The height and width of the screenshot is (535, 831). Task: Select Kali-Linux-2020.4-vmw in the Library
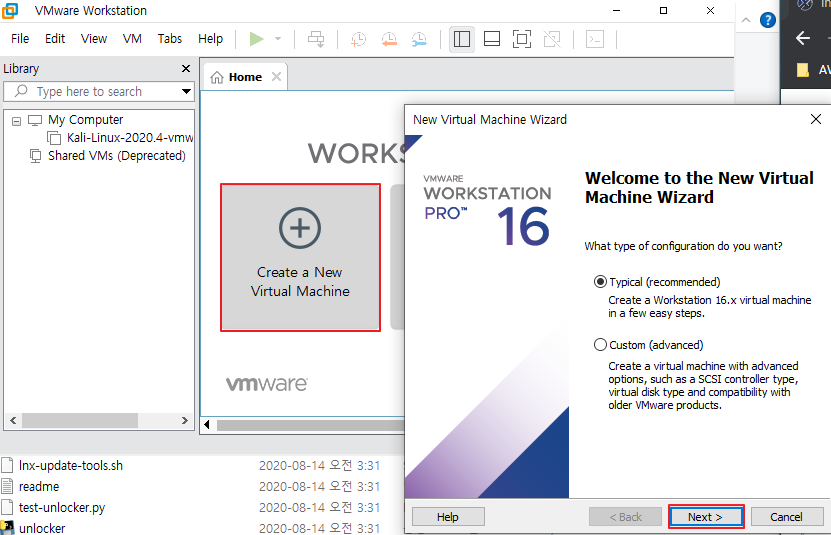pyautogui.click(x=130, y=138)
